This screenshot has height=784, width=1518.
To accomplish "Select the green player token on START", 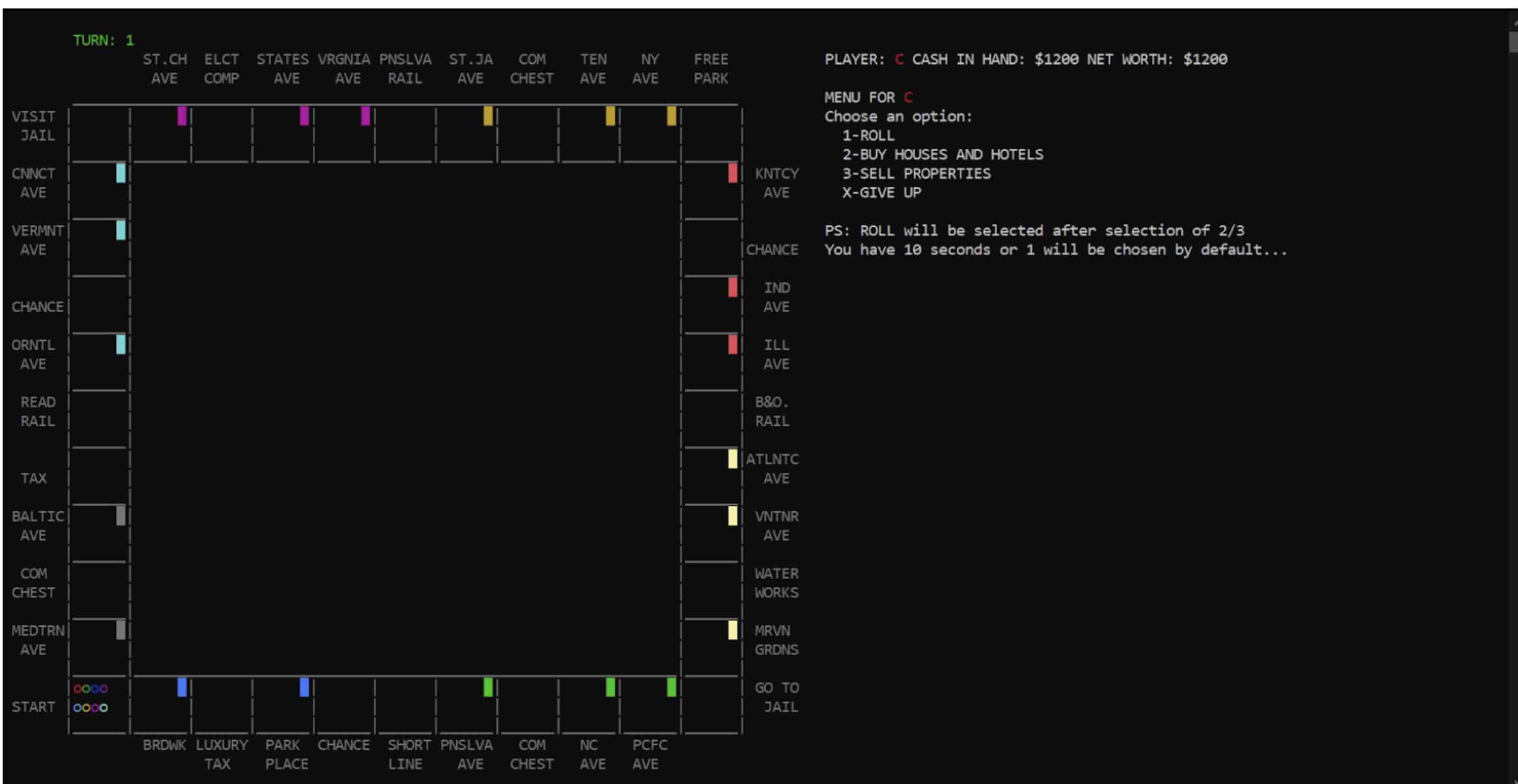I will [87, 689].
